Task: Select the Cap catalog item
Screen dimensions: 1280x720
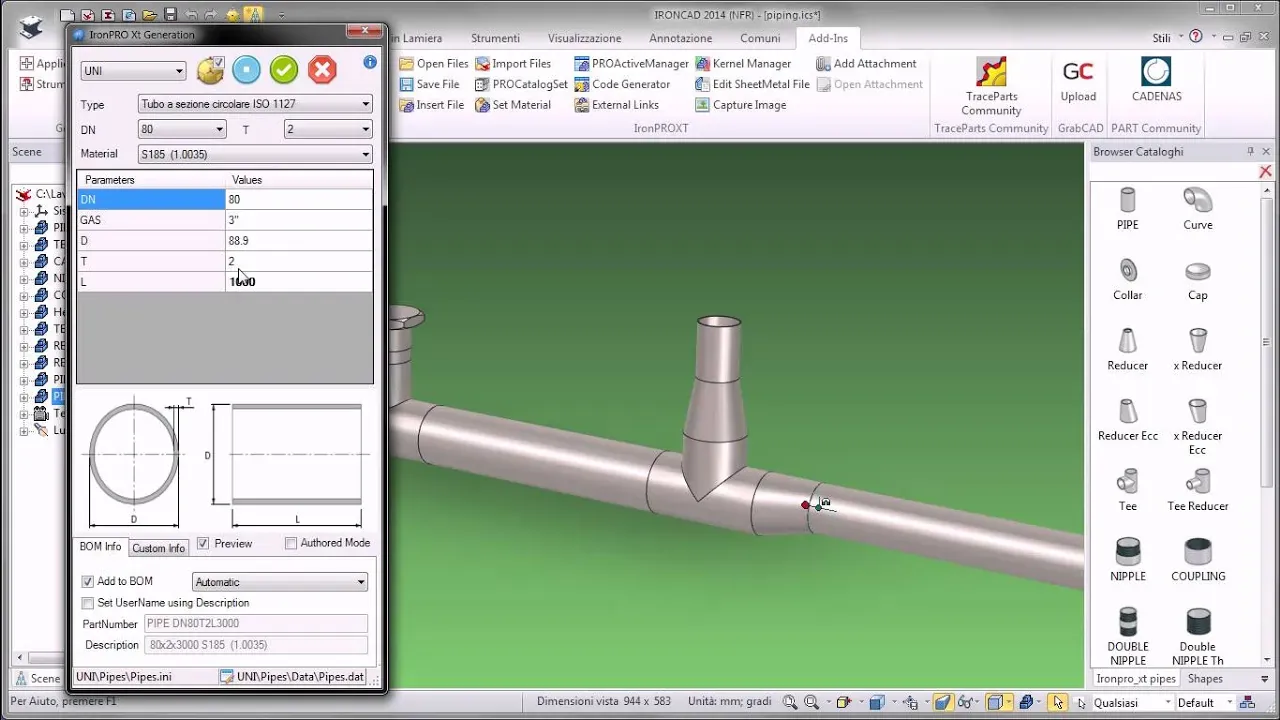Action: coord(1198,279)
